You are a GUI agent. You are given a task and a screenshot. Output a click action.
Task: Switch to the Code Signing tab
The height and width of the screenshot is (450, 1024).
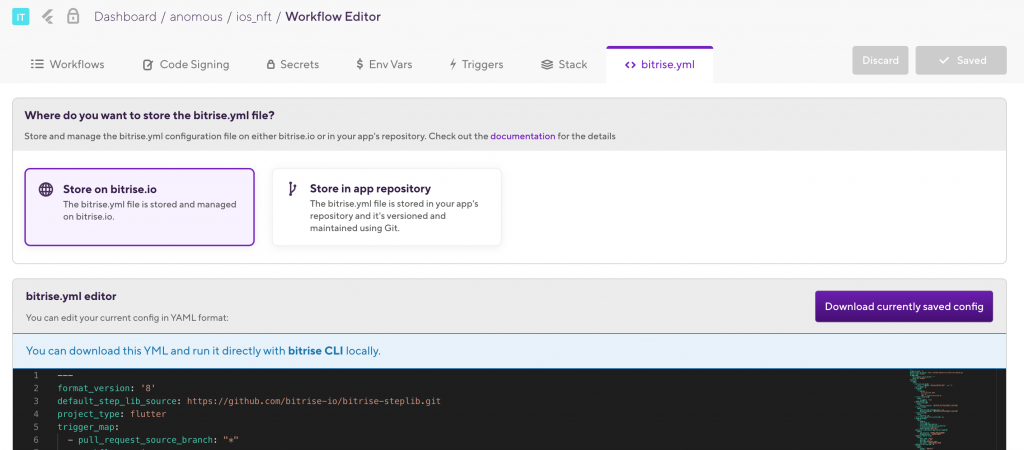186,64
